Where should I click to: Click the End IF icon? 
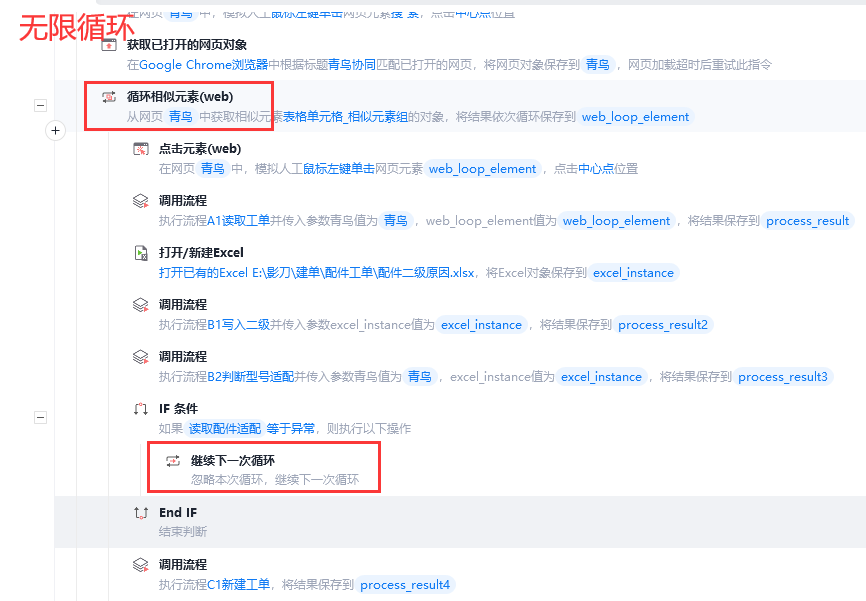click(x=141, y=513)
